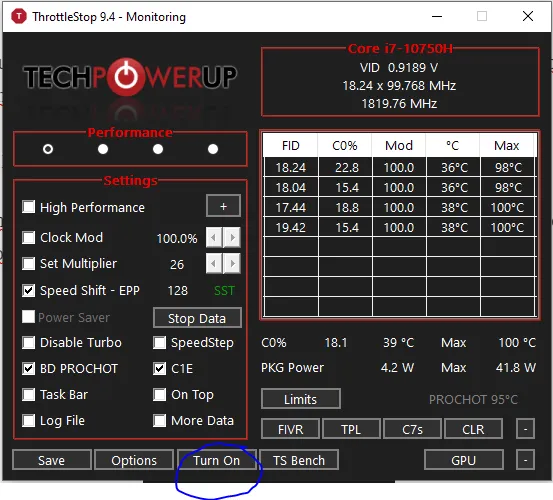Select the first Performance profile radio button
Screen dimensions: 553x500
click(x=48, y=149)
